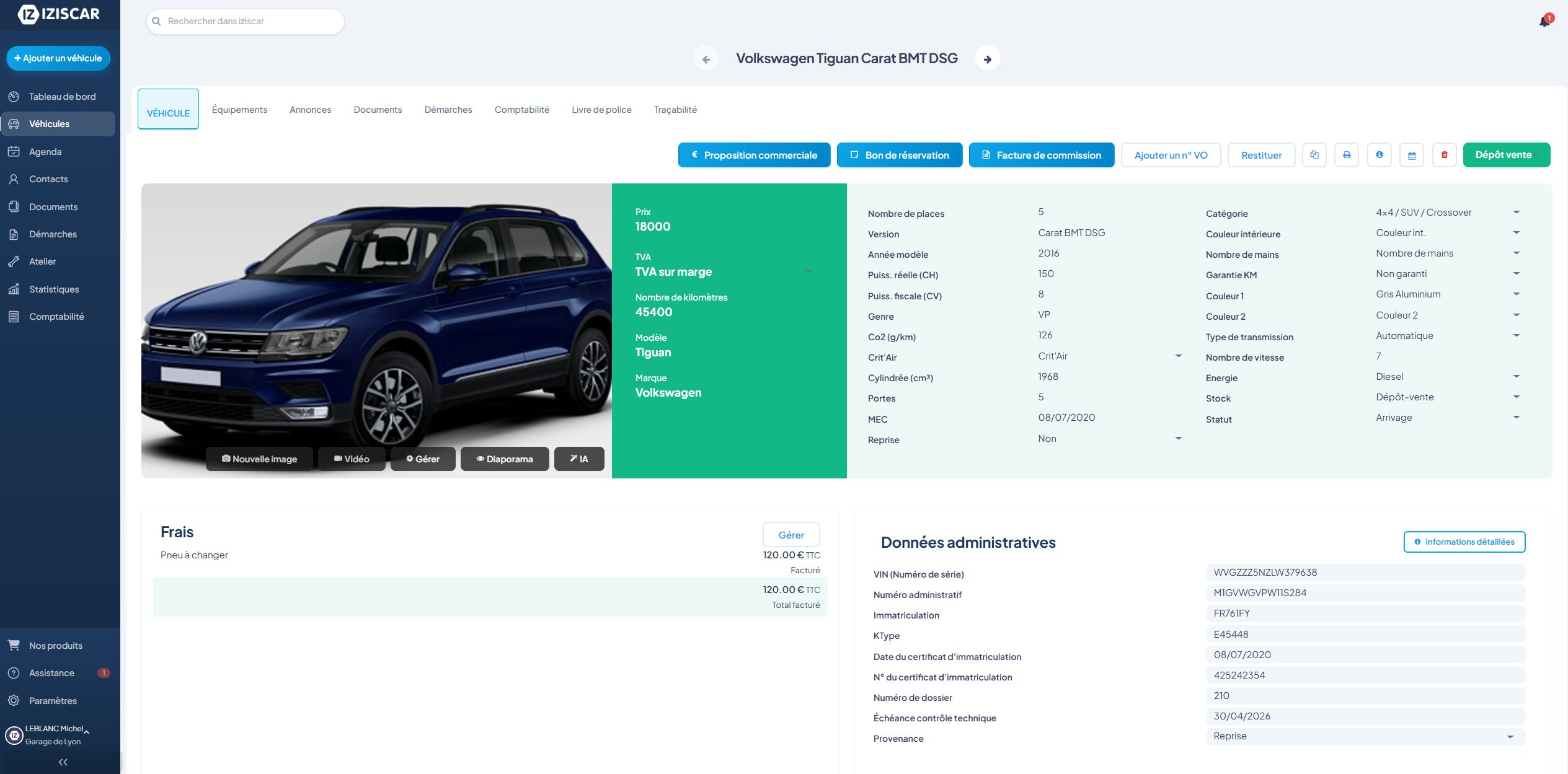Switch to the Documents tab
The height and width of the screenshot is (774, 1568).
point(378,110)
